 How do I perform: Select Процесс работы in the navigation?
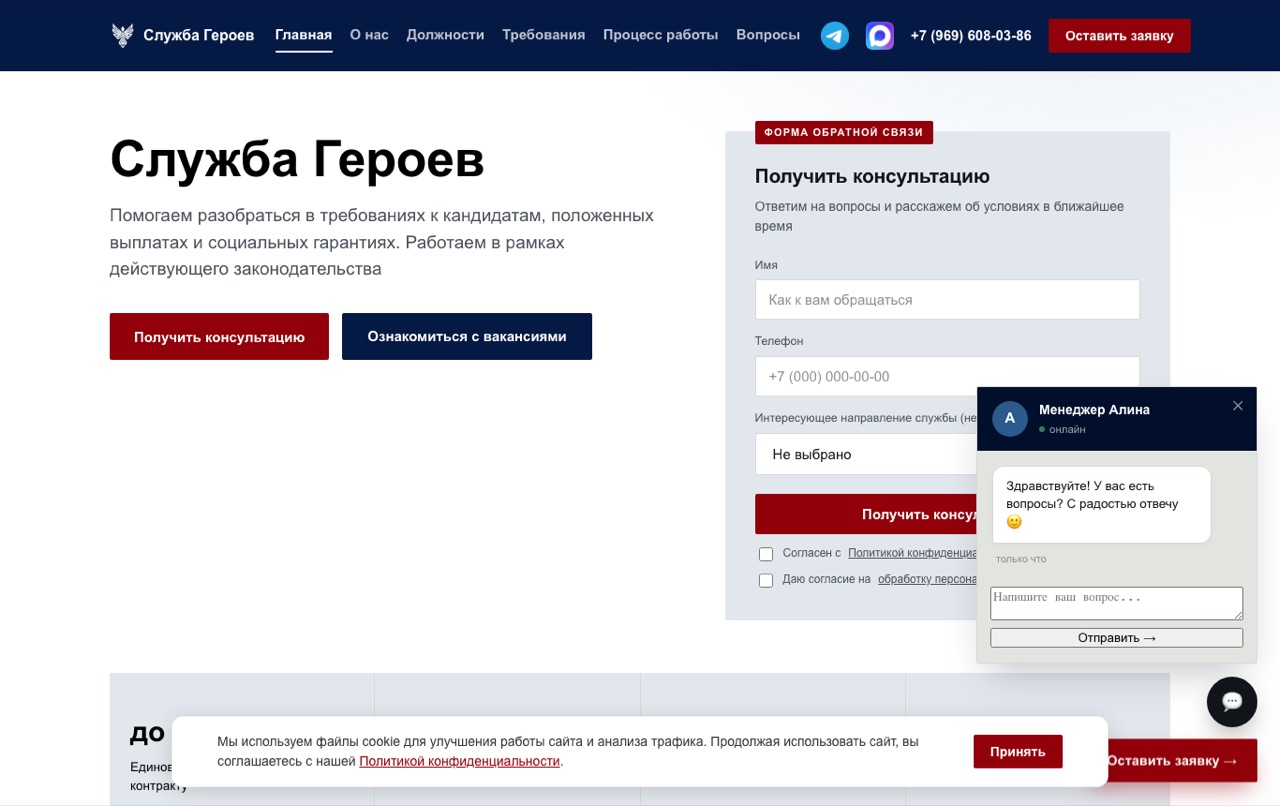coord(661,35)
